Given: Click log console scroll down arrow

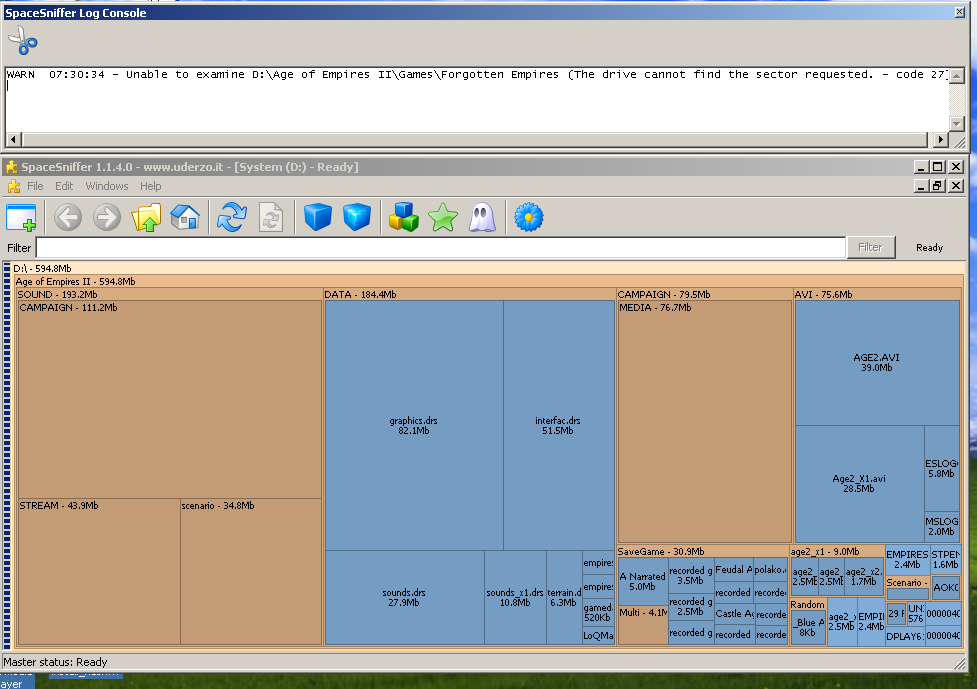Looking at the screenshot, I should click(956, 123).
